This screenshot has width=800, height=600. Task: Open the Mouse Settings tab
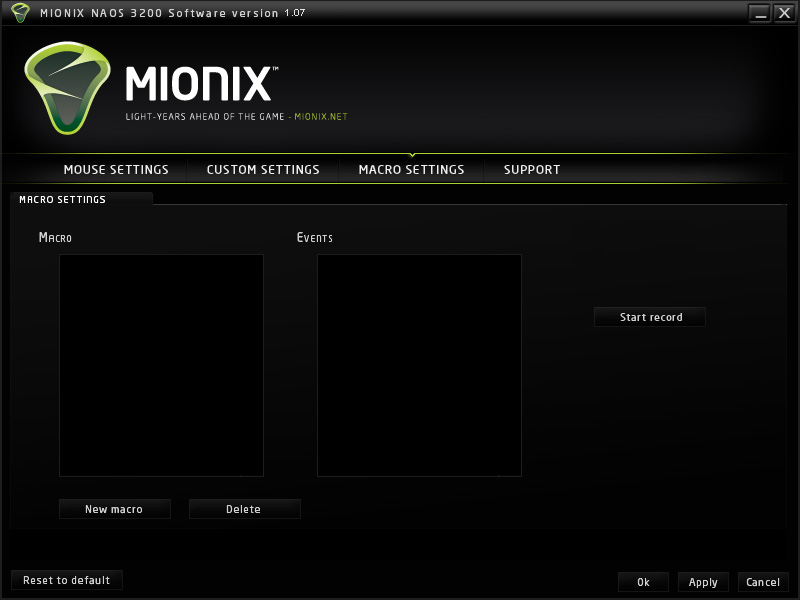click(x=116, y=169)
